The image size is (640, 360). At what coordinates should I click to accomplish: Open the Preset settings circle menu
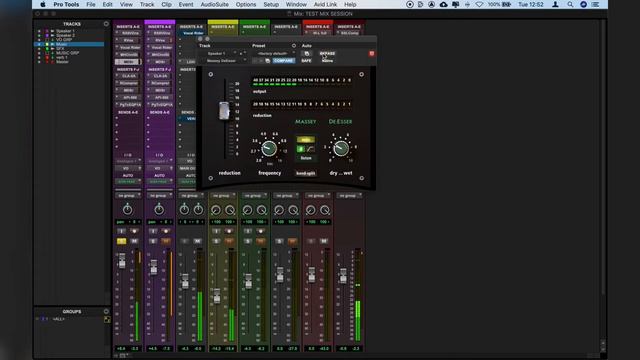pos(293,46)
